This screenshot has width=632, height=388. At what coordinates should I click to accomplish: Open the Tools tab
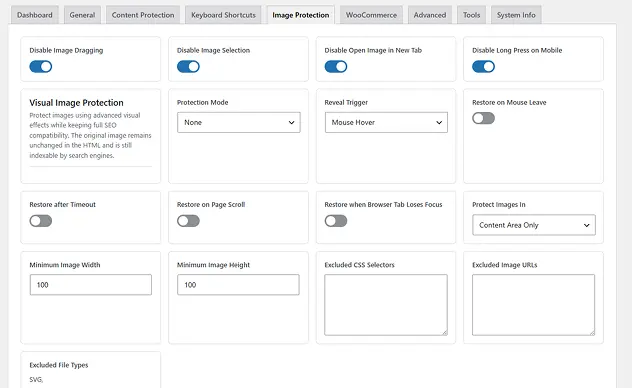(471, 15)
